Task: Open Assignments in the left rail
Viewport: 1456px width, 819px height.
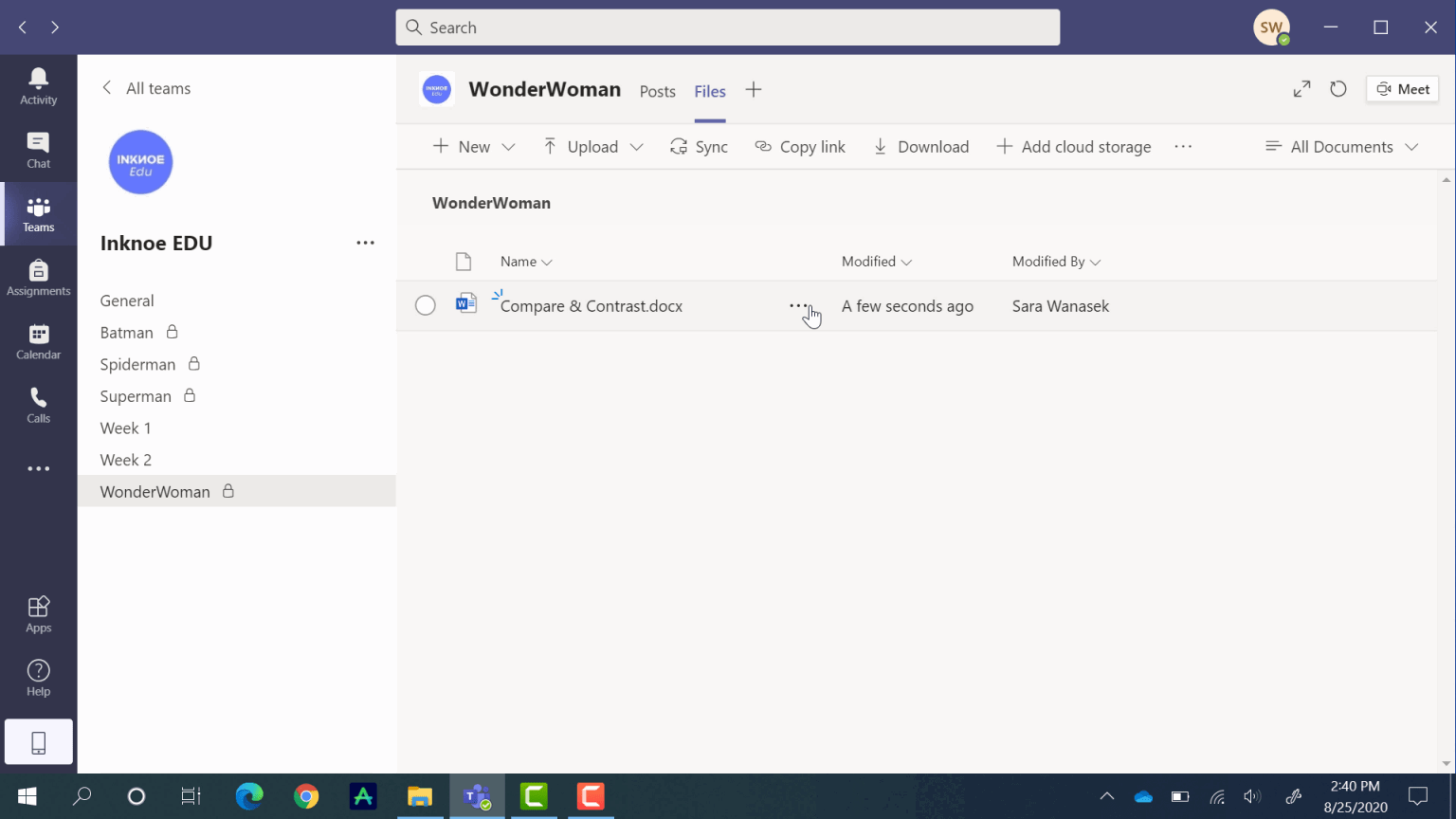Action: coord(38,278)
